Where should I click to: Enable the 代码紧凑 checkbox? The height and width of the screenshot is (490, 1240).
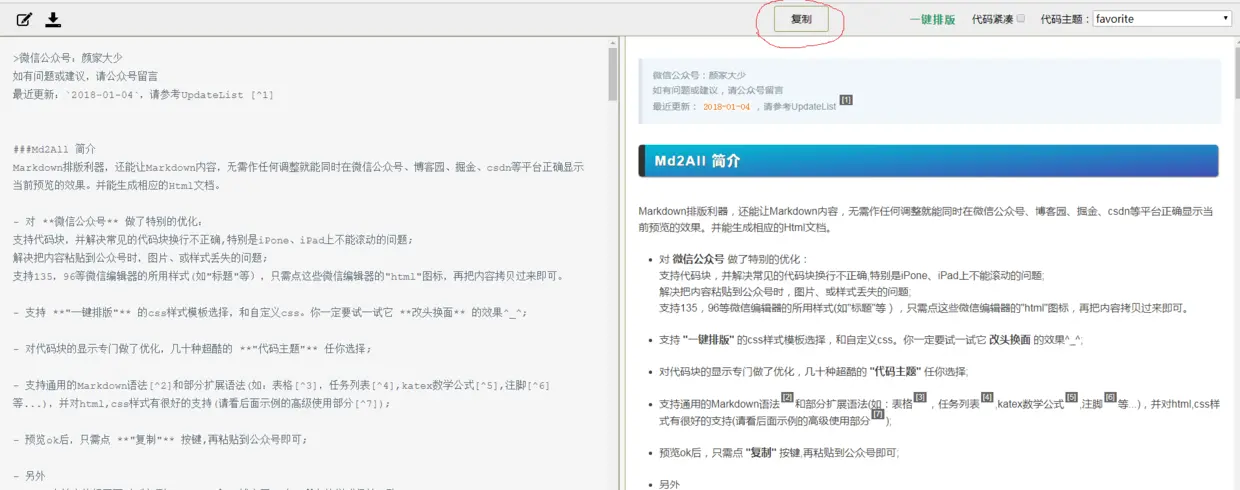coord(1021,18)
